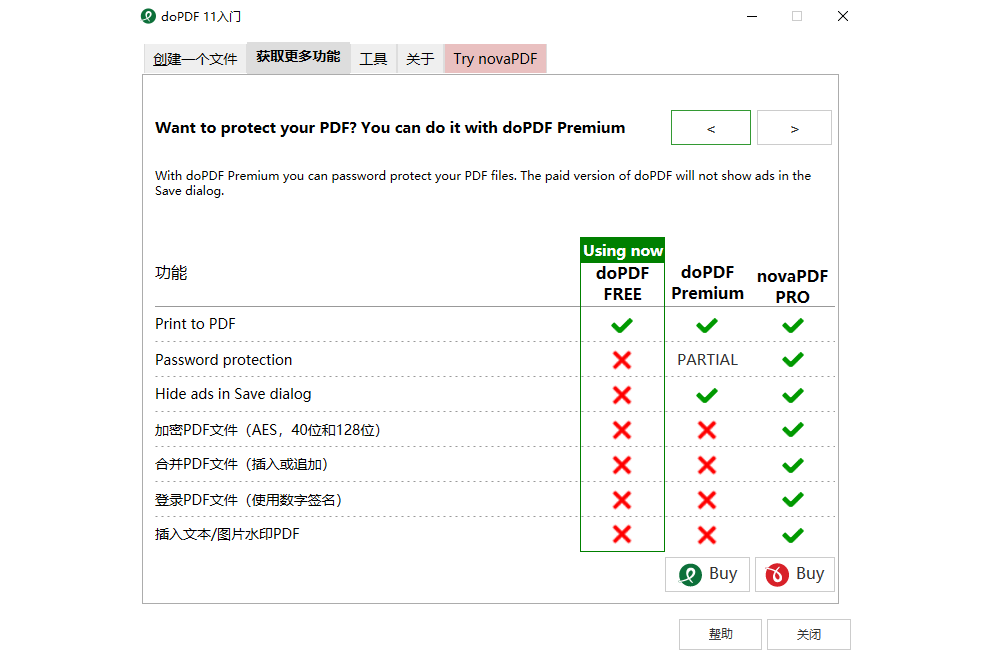The height and width of the screenshot is (667, 1000).
Task: Click the left arrow to view previous promotion
Action: point(710,127)
